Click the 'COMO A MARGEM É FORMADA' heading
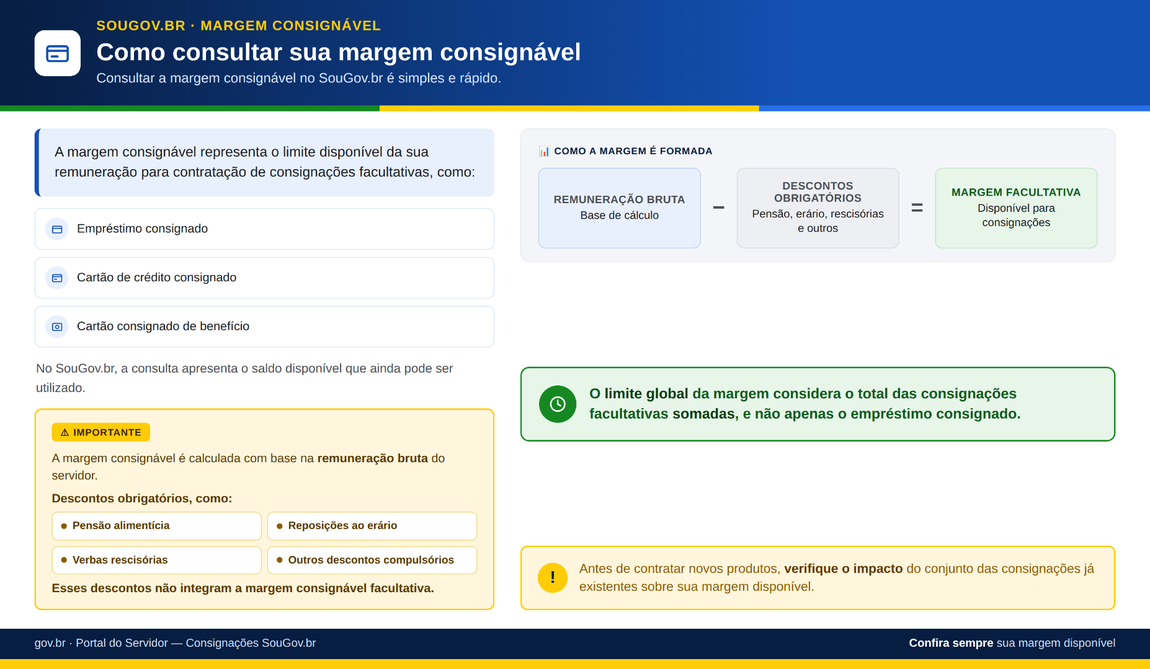Image resolution: width=1150 pixels, height=669 pixels. pyautogui.click(x=633, y=151)
